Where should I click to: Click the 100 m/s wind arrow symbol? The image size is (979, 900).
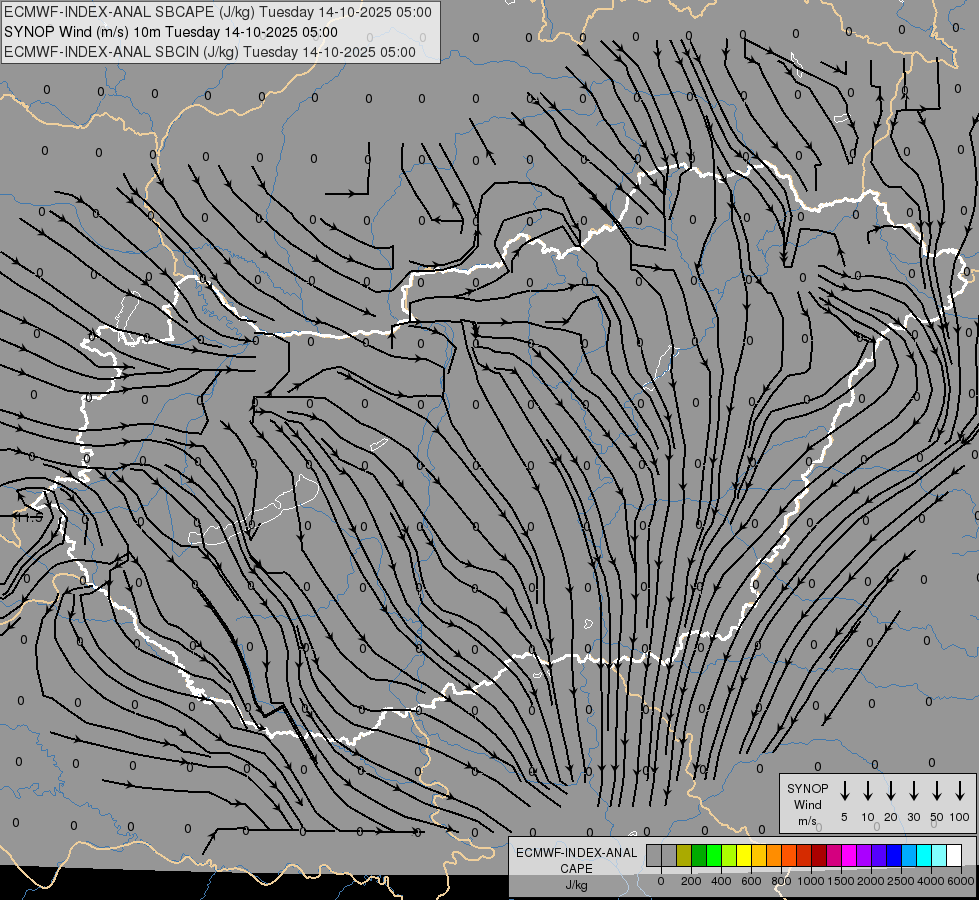[x=960, y=791]
